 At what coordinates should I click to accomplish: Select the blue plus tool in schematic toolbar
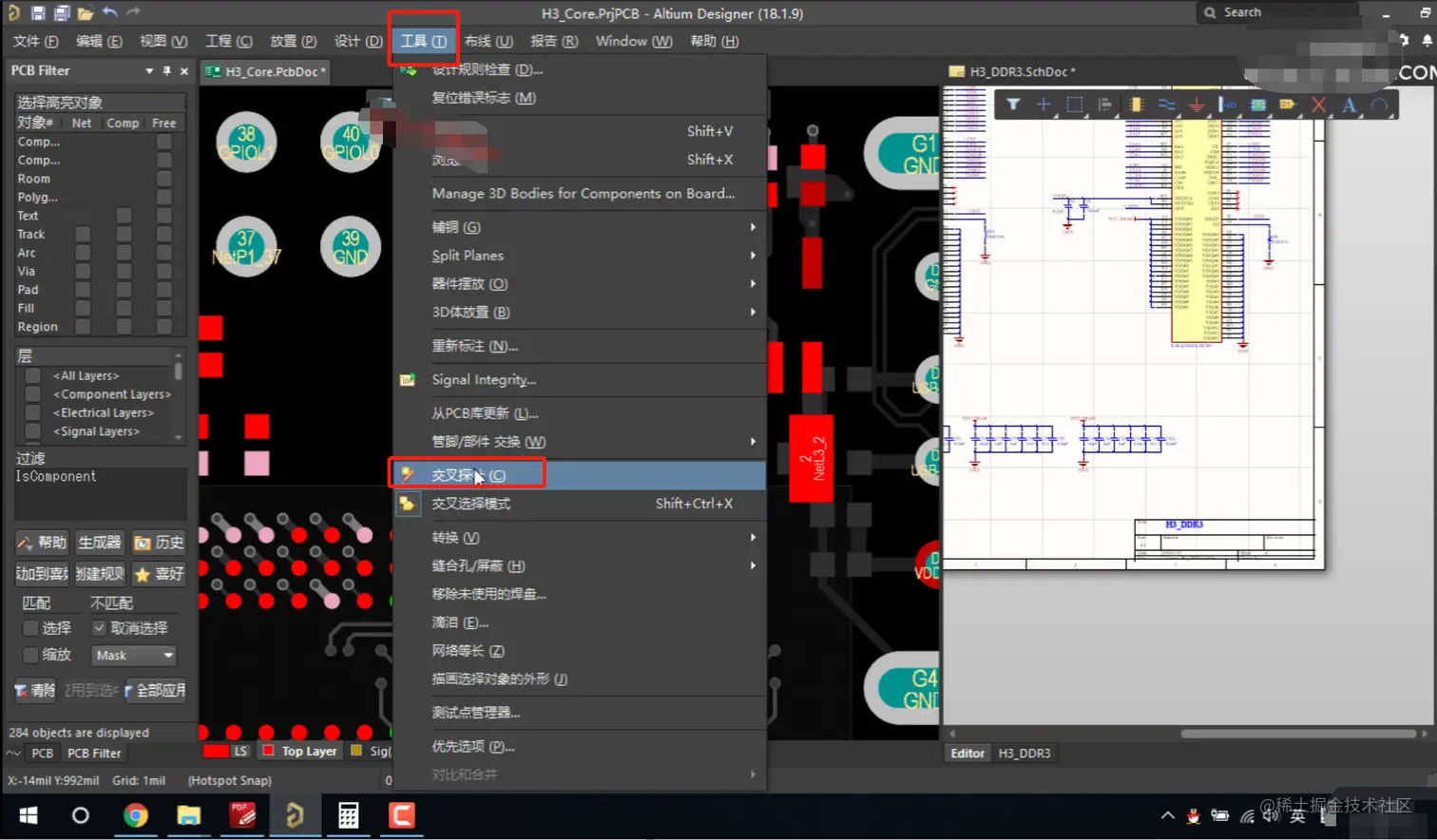1044,105
